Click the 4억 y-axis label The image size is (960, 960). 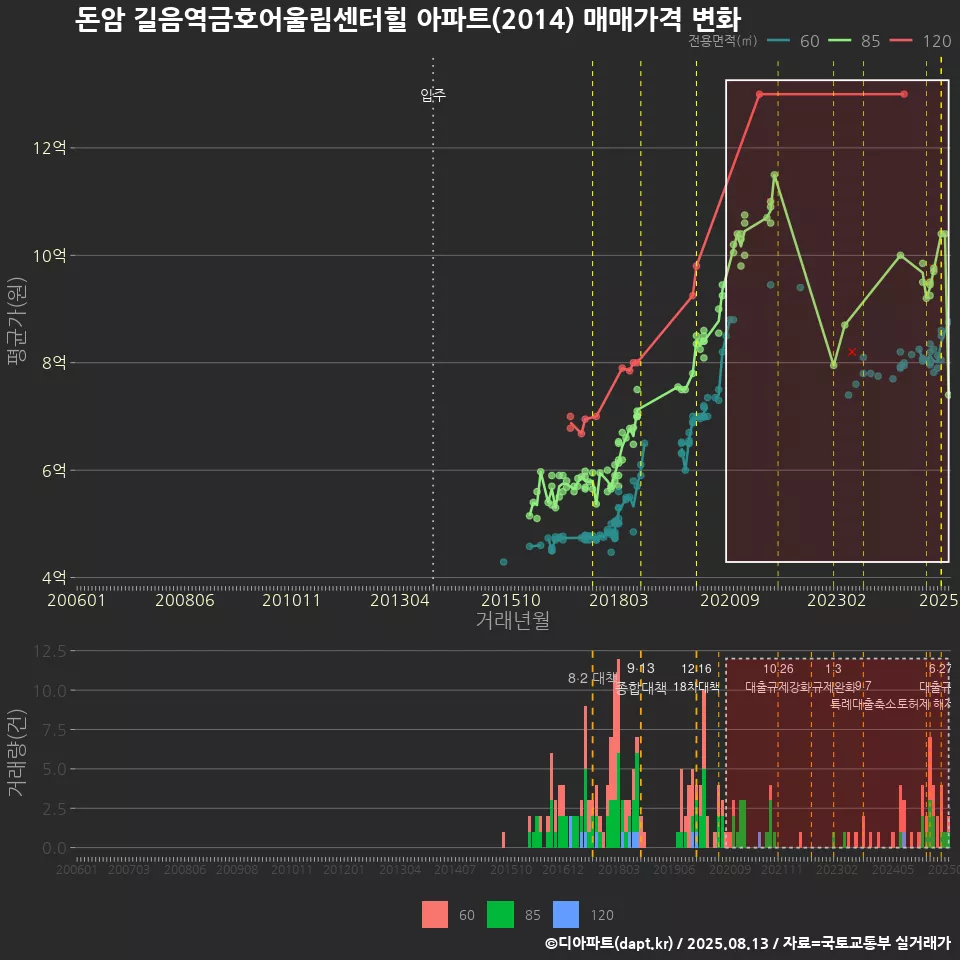tap(54, 577)
